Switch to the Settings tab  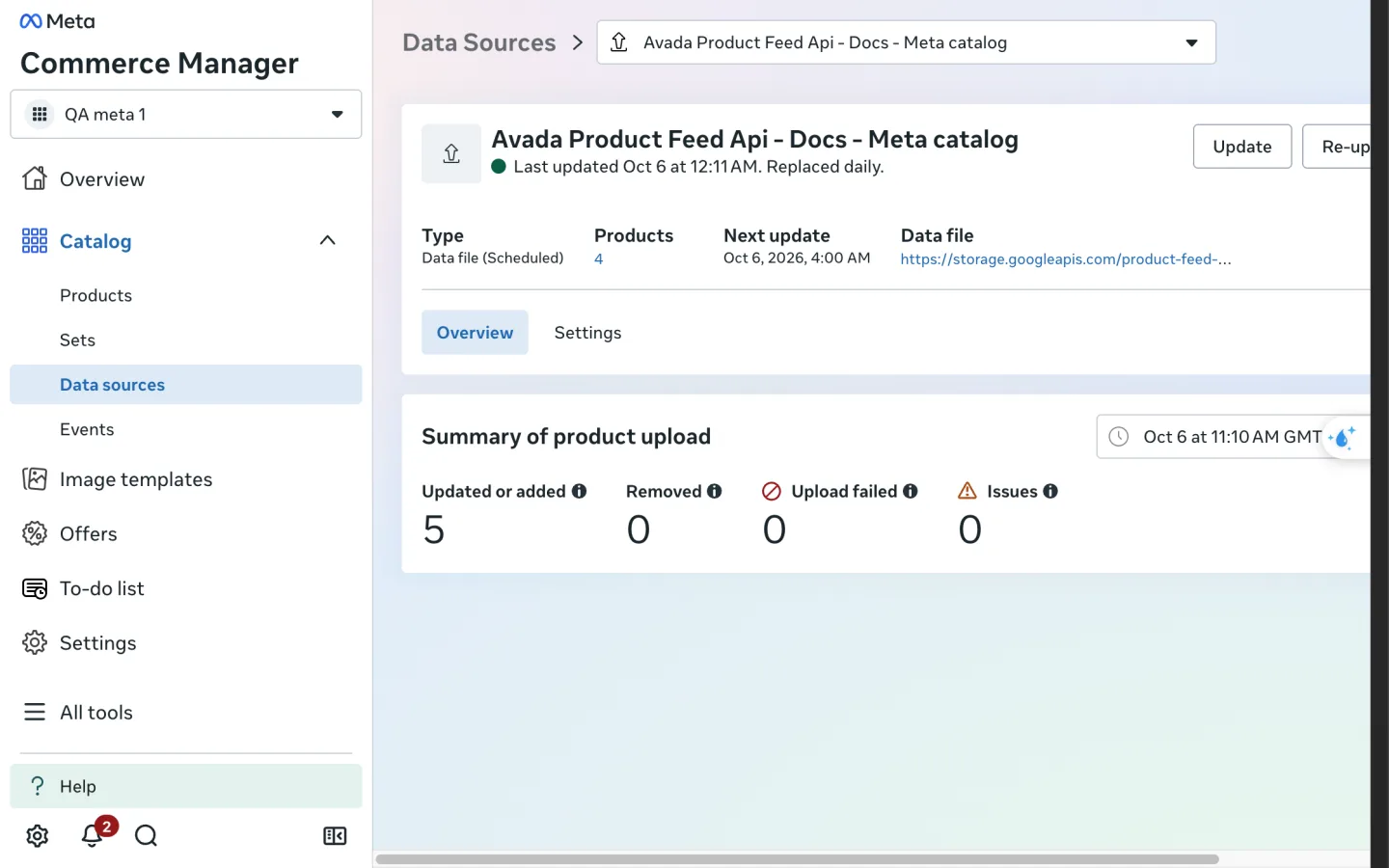[x=587, y=333]
